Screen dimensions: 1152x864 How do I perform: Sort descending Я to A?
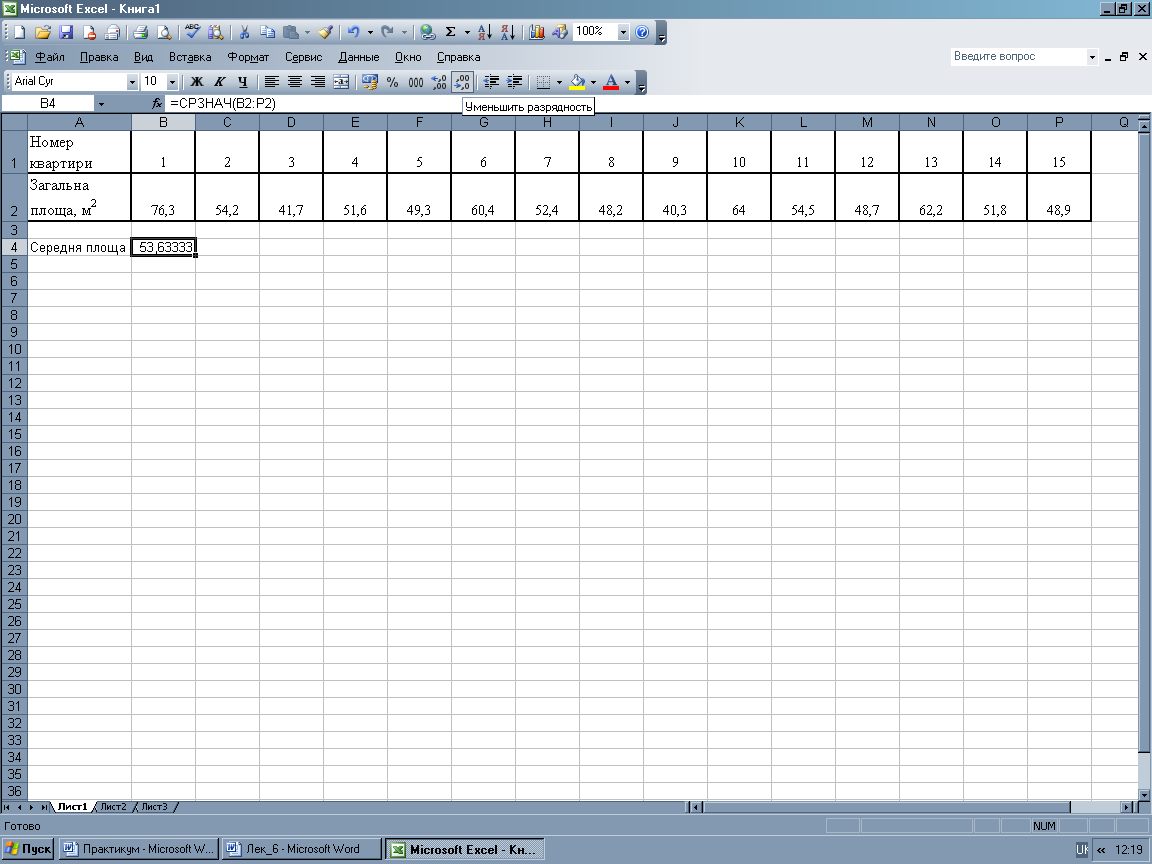[x=508, y=32]
